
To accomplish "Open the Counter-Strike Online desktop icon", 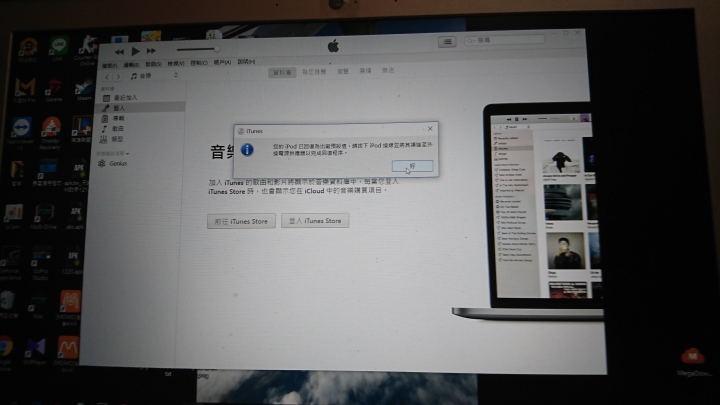I will point(87,51).
